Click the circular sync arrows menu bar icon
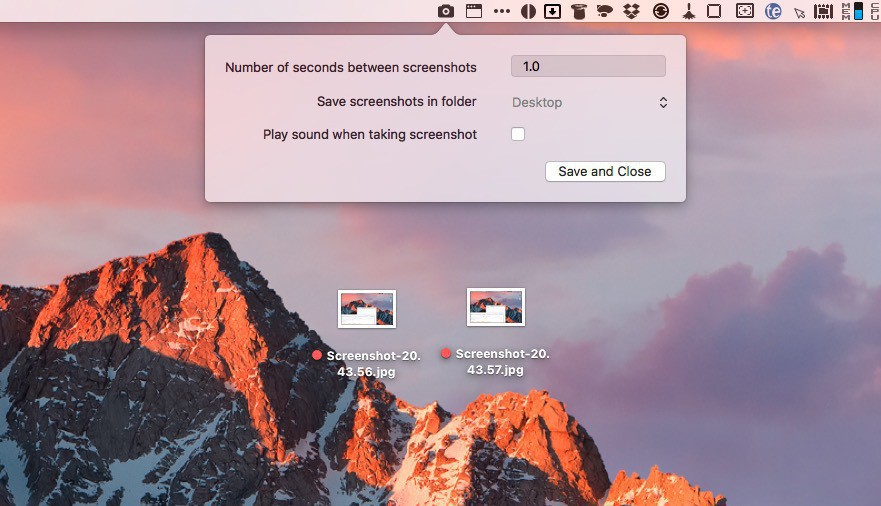Image resolution: width=881 pixels, height=506 pixels. point(661,11)
